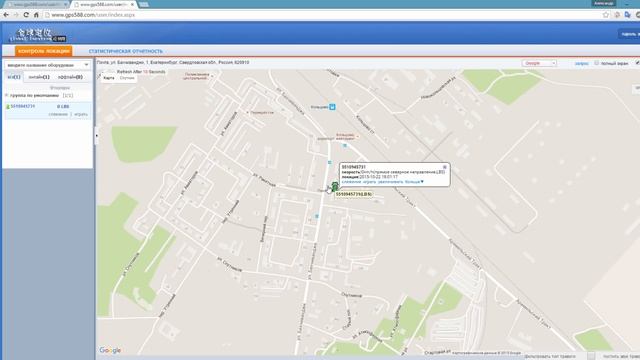Click the device label below the map marker

[x=354, y=194]
